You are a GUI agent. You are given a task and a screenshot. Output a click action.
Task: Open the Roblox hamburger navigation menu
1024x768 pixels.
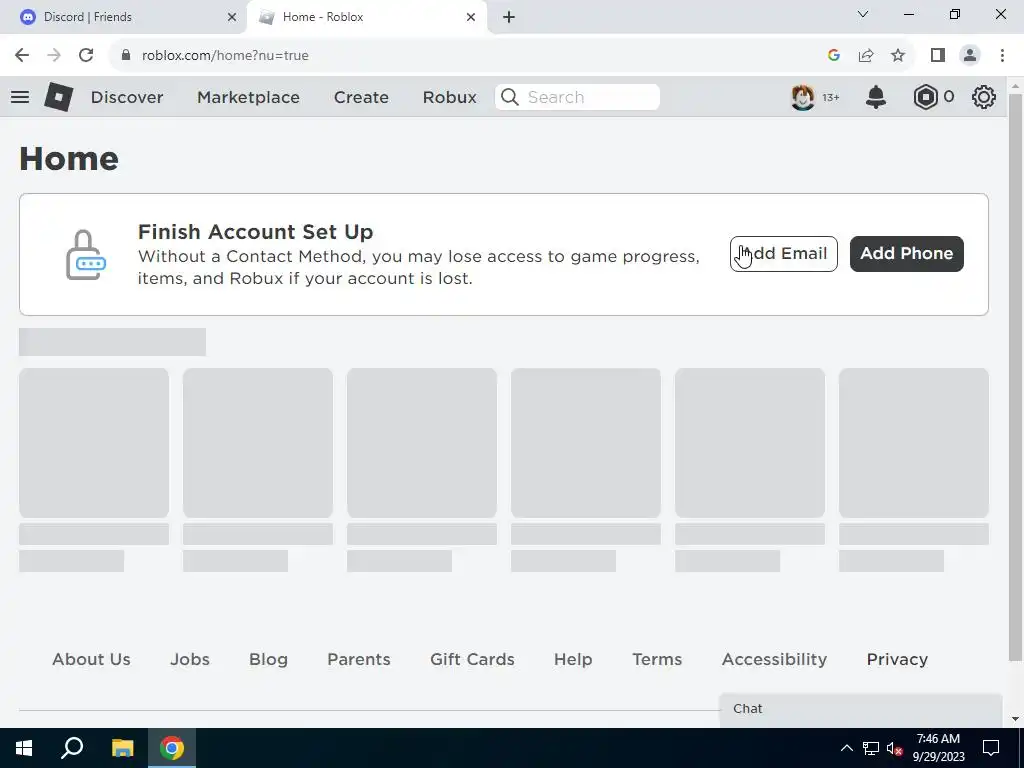pyautogui.click(x=20, y=97)
